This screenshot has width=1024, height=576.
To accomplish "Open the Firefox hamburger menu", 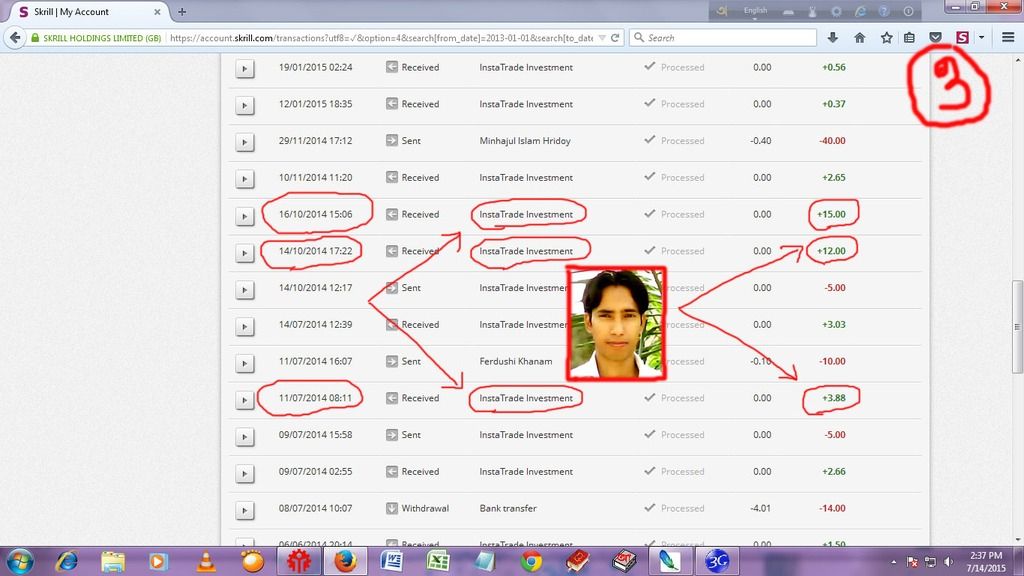I will tap(1008, 38).
